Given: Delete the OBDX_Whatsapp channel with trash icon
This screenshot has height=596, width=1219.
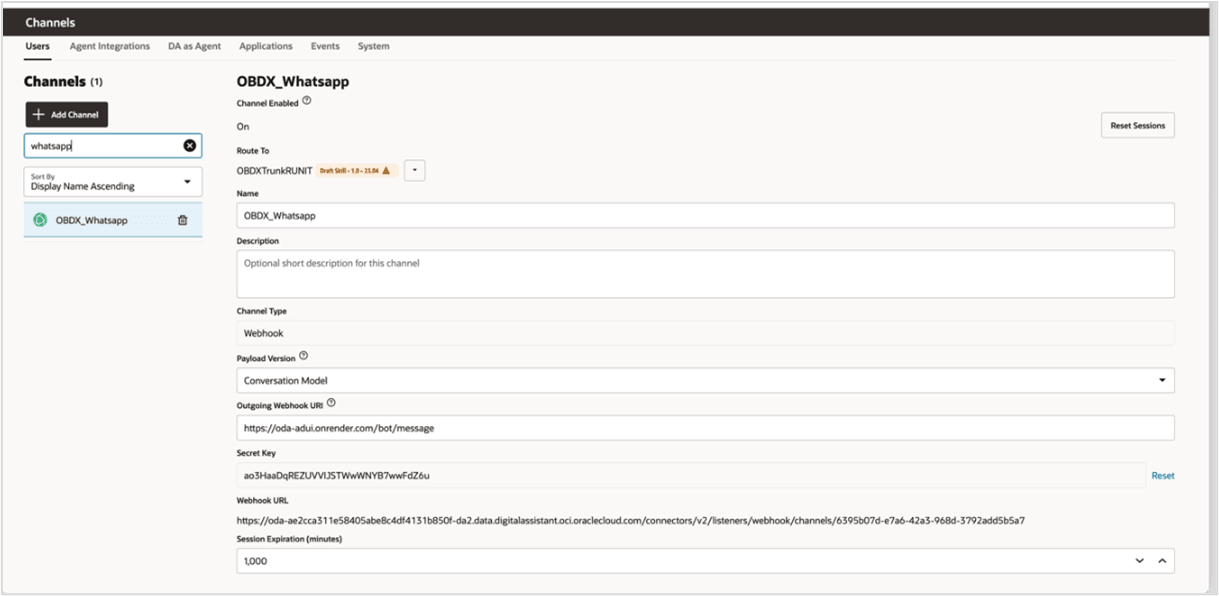Looking at the screenshot, I should (x=182, y=220).
